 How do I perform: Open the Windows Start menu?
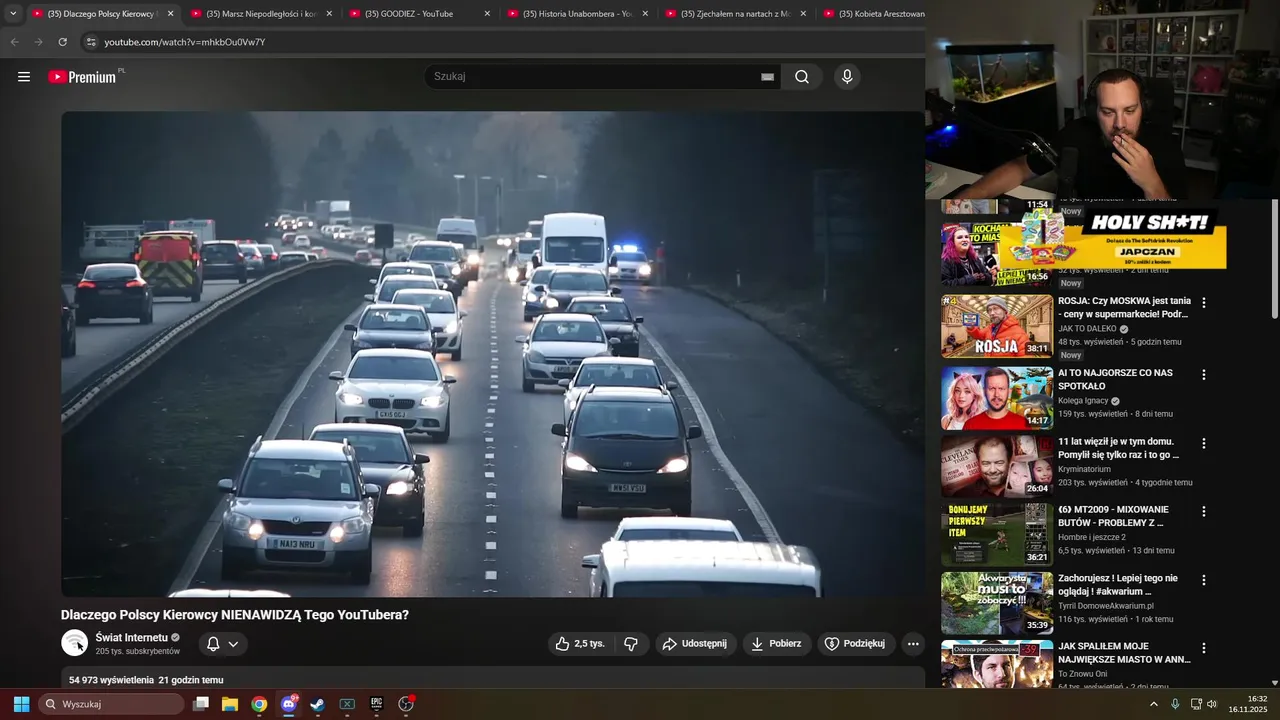click(x=21, y=704)
